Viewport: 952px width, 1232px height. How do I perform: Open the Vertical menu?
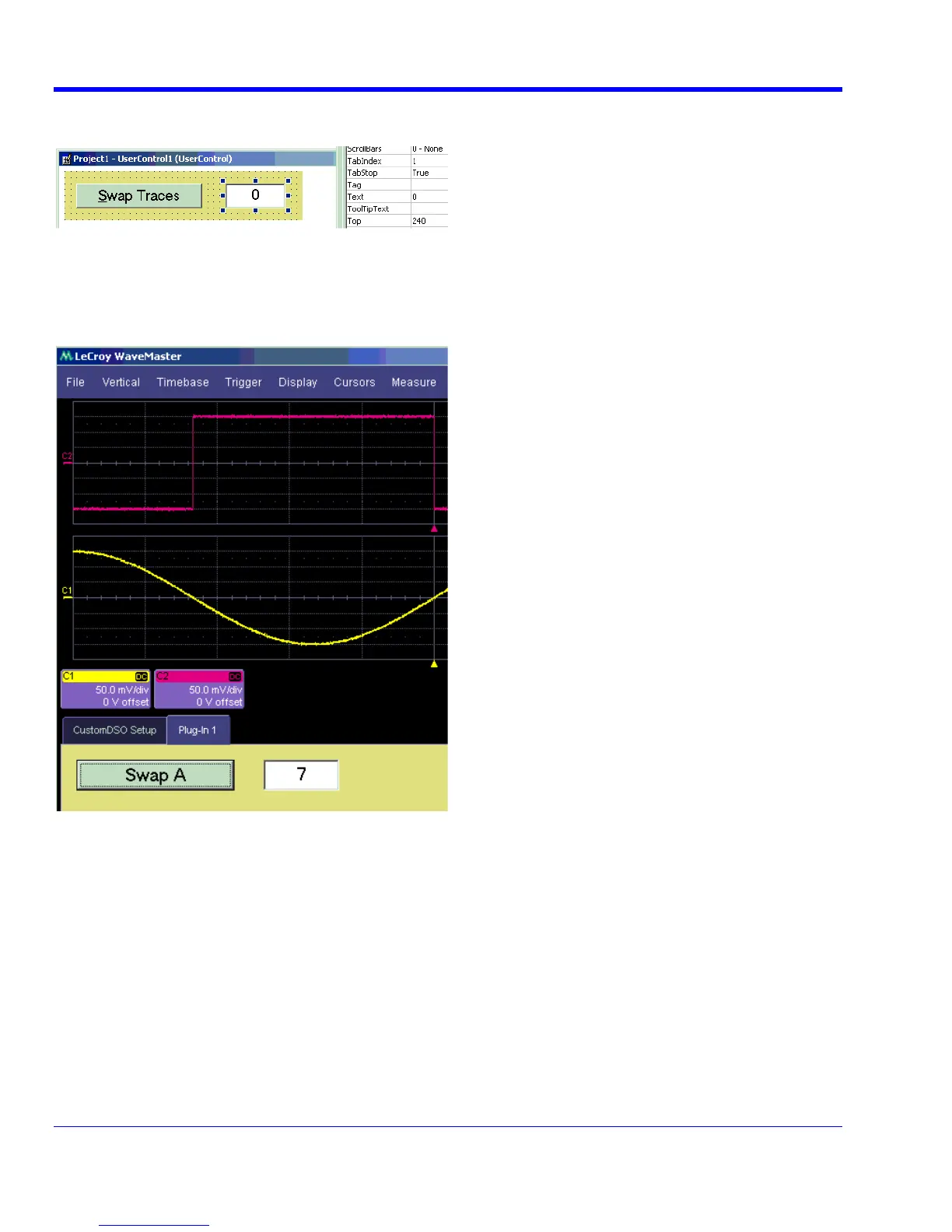[x=121, y=382]
